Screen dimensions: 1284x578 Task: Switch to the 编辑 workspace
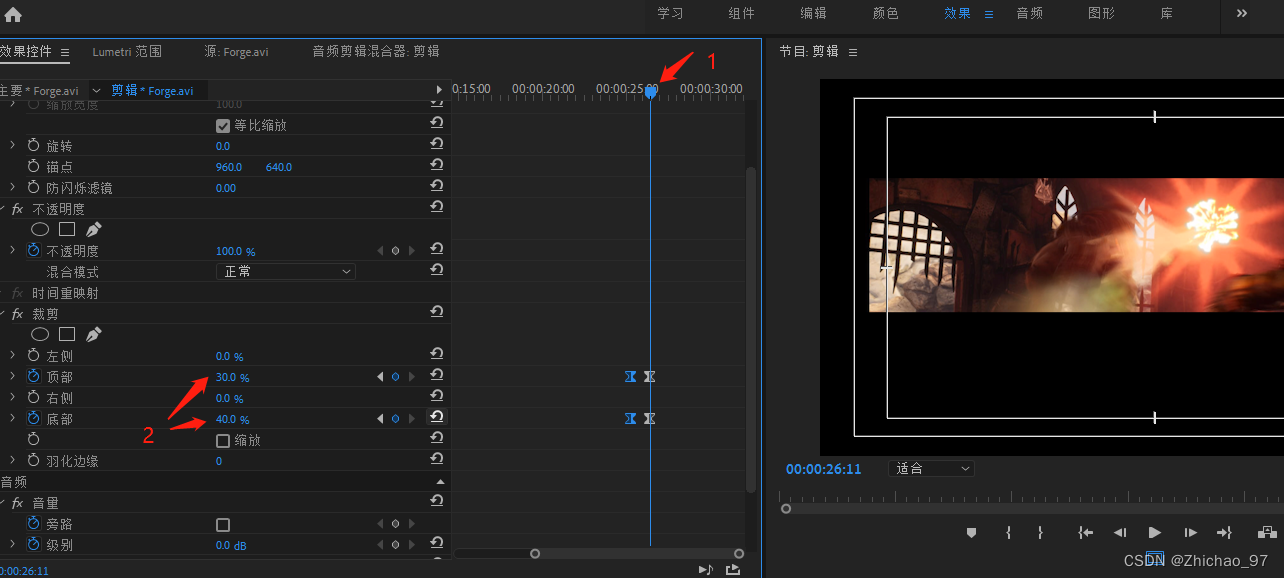[x=813, y=14]
